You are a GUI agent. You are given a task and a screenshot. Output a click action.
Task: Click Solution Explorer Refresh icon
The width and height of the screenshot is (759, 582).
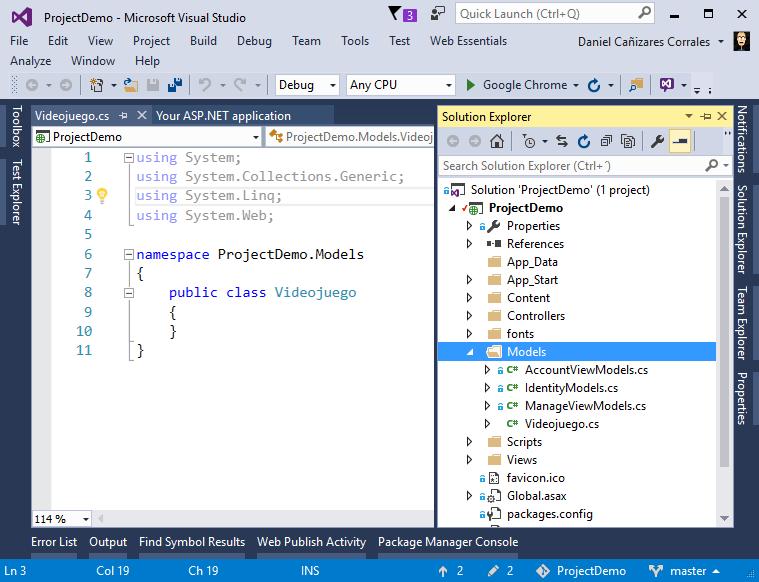[x=584, y=141]
